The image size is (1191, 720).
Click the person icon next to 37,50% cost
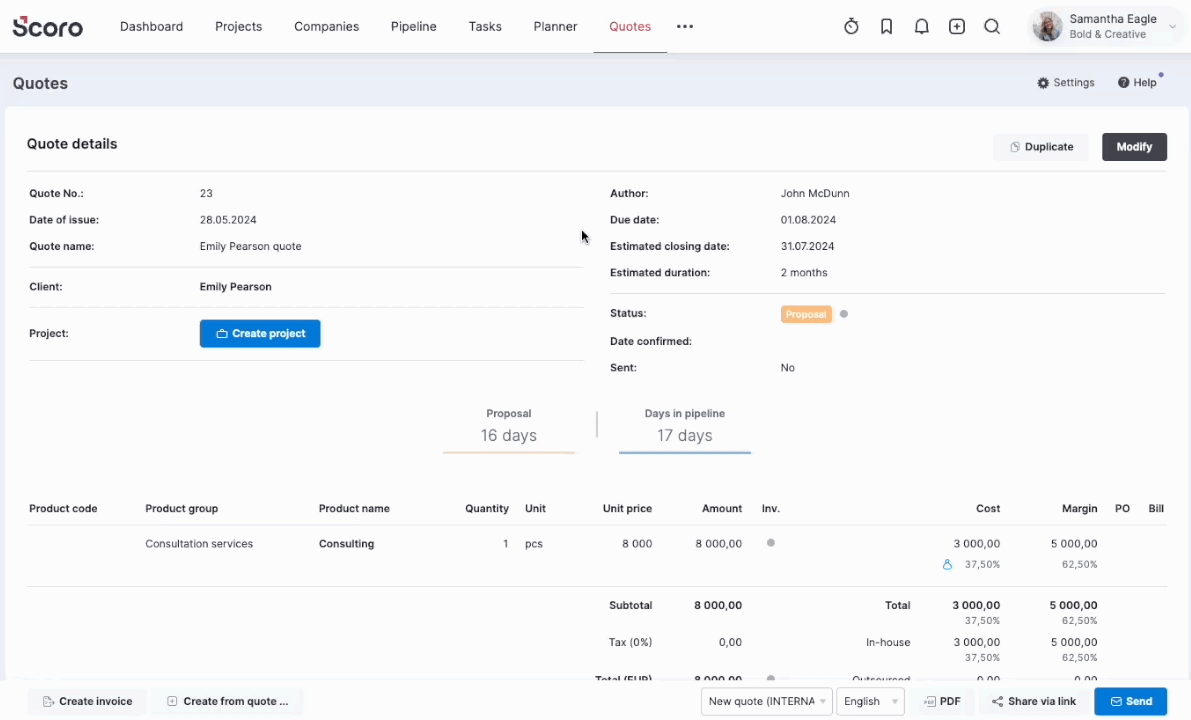(947, 564)
